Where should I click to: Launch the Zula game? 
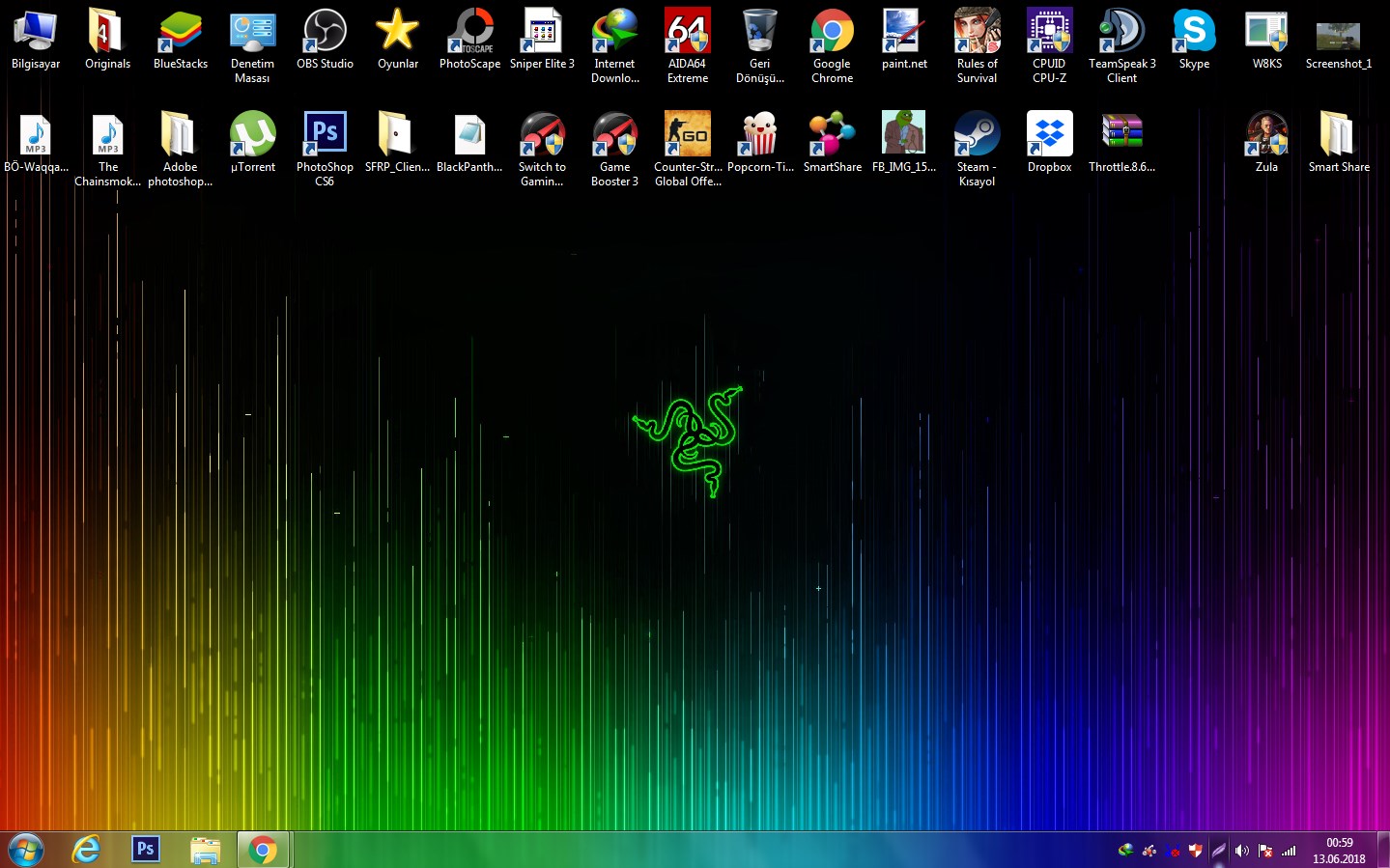pos(1266,143)
